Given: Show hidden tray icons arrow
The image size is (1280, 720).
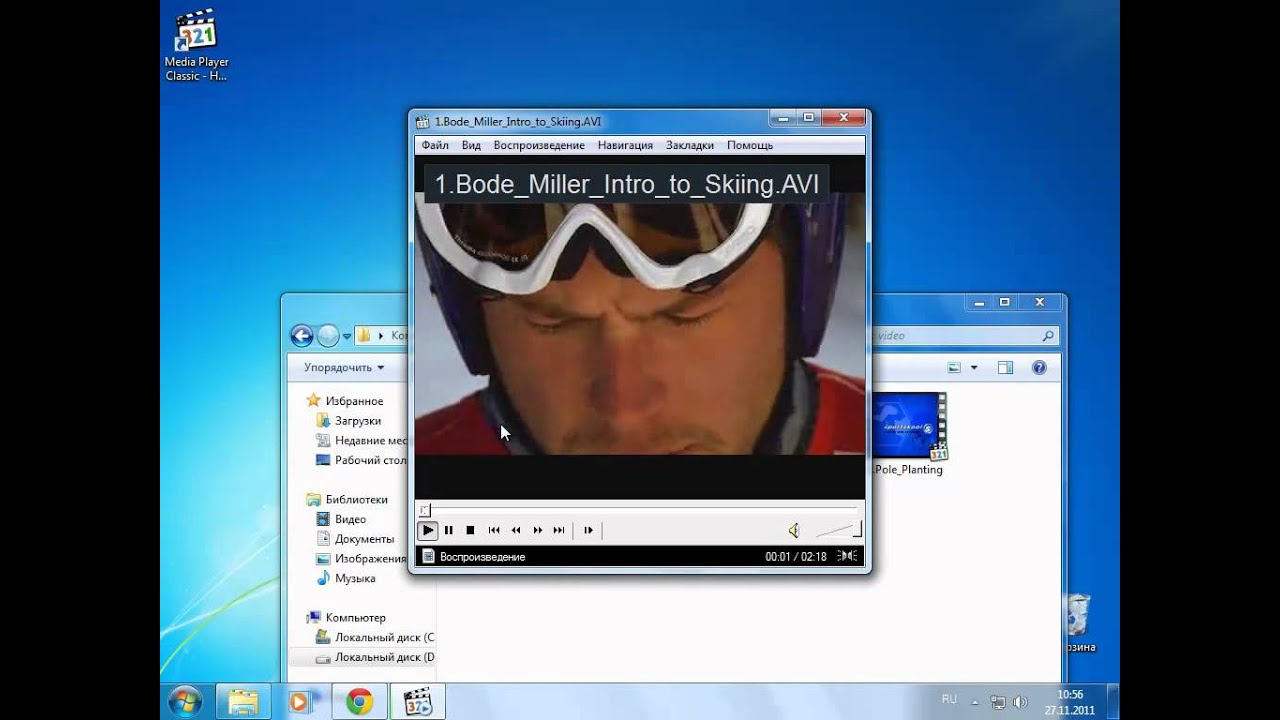Looking at the screenshot, I should point(974,701).
